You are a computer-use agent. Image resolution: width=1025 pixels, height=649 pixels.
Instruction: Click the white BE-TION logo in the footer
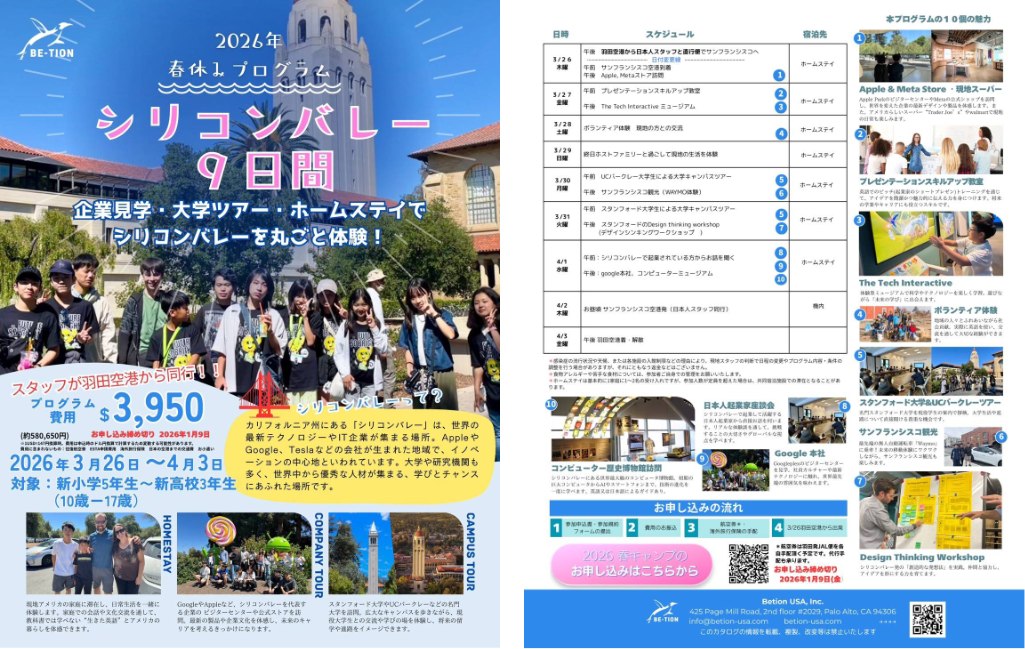click(x=662, y=611)
